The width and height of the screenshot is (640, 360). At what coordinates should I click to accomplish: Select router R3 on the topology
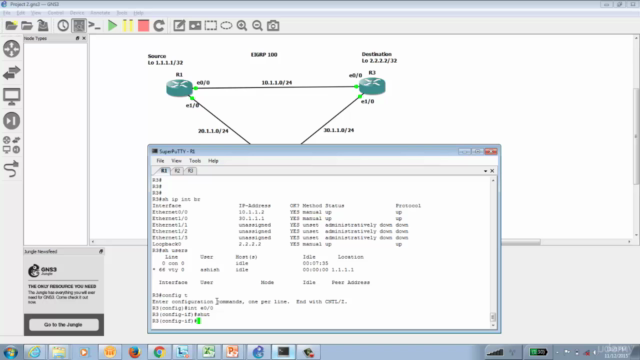[372, 86]
